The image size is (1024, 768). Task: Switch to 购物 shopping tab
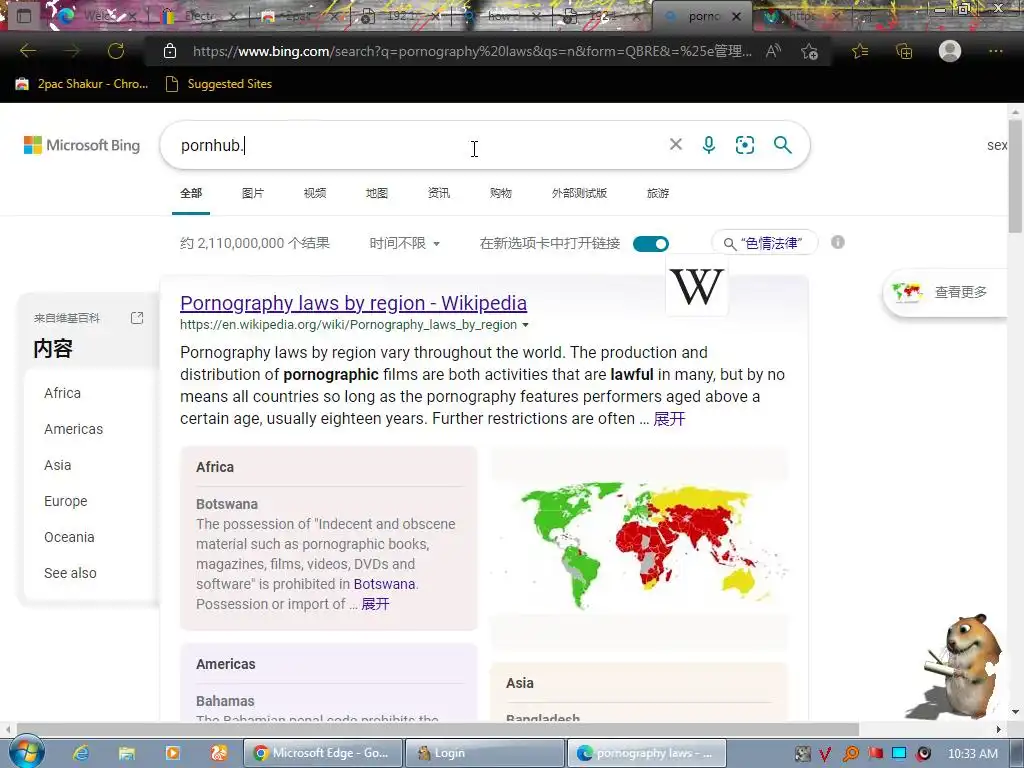click(x=501, y=193)
